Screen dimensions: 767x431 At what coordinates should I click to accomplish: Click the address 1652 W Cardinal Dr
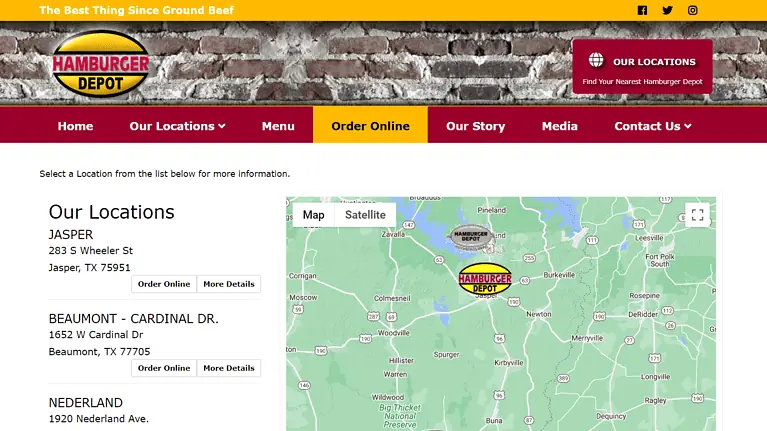point(96,335)
